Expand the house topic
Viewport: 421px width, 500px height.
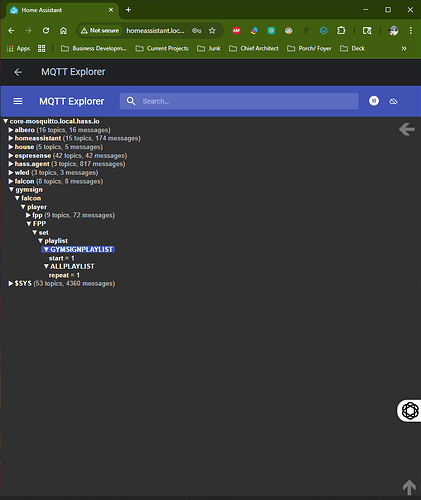point(11,147)
